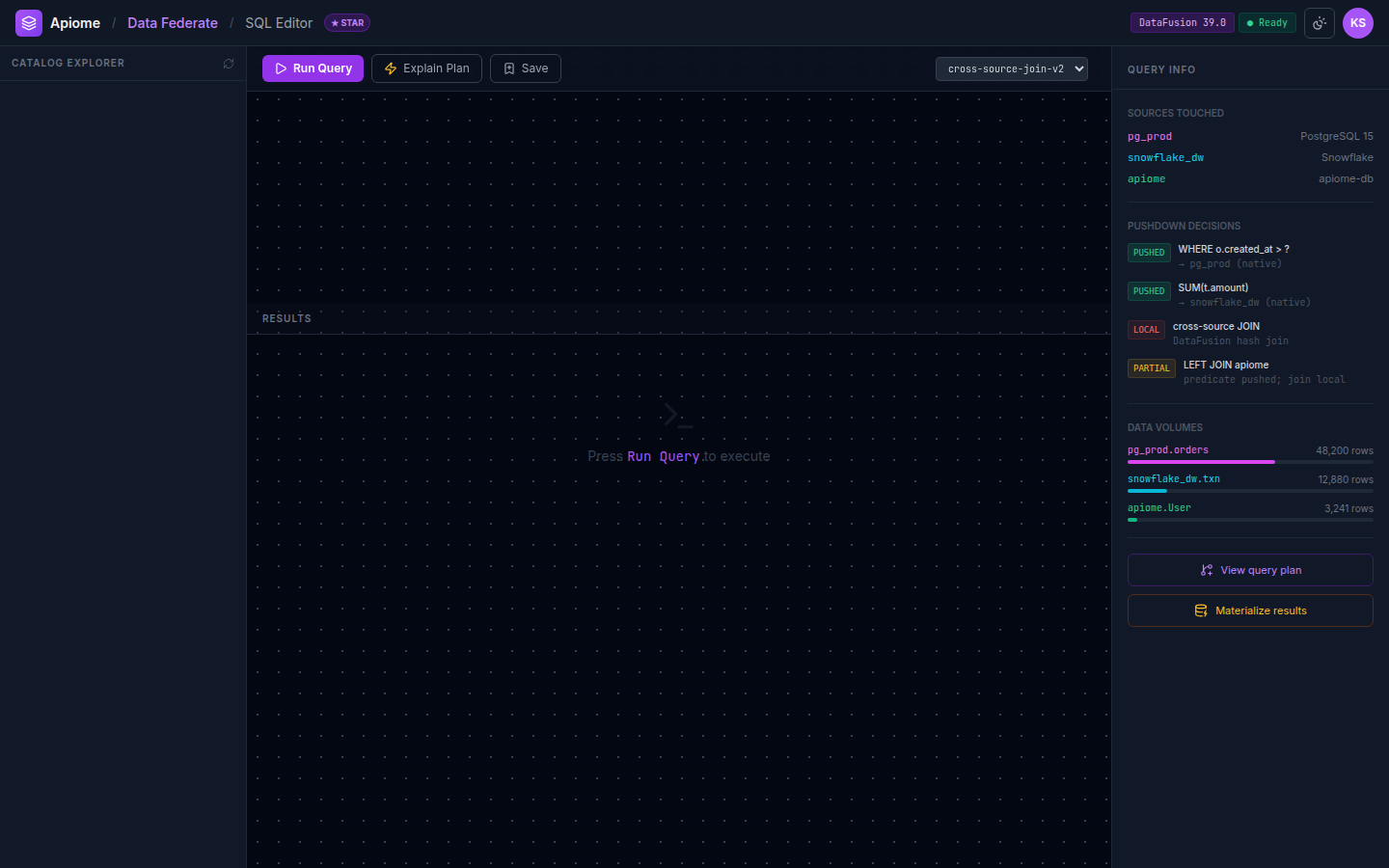Open the cross-source-join-v2 query dropdown
The width and height of the screenshot is (1389, 868).
click(x=1012, y=68)
